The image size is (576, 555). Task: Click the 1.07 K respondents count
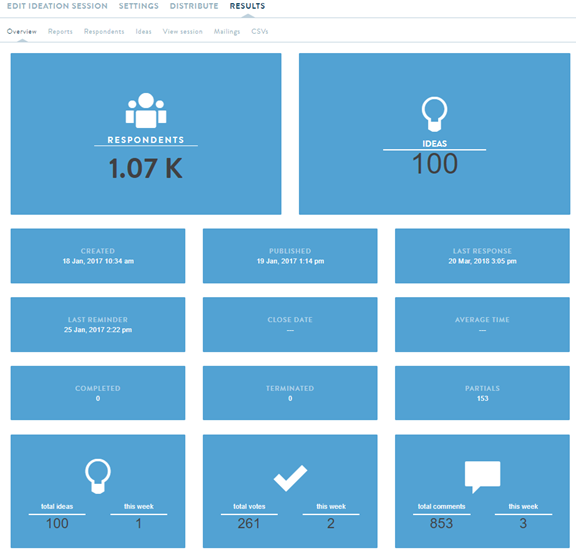coord(145,169)
